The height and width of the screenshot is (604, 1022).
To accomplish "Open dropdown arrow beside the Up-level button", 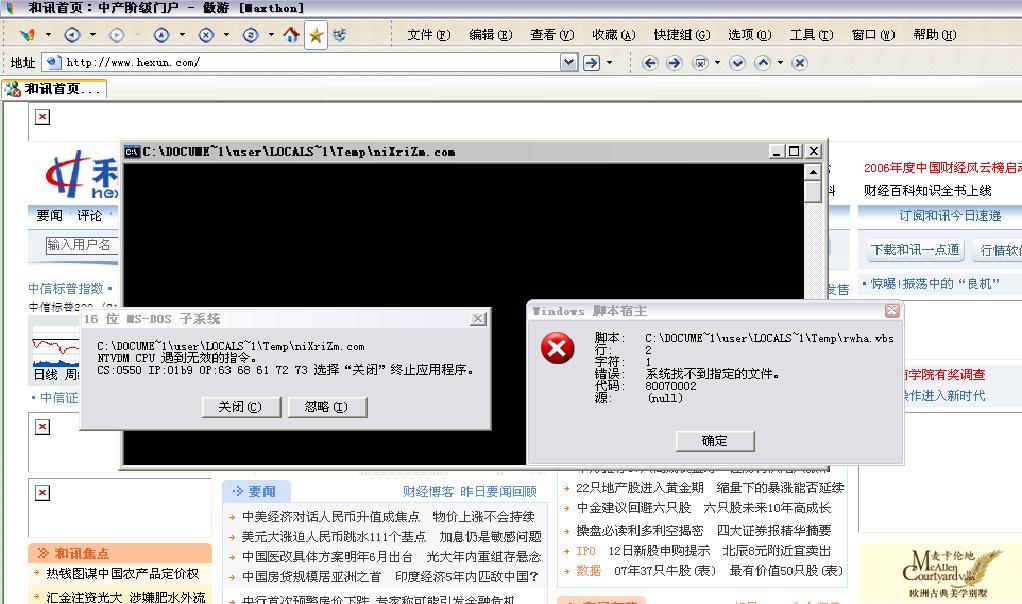I will [182, 35].
